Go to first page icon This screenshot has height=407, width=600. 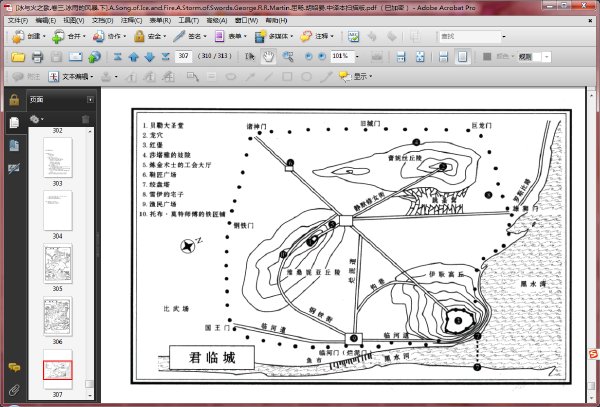[117, 57]
